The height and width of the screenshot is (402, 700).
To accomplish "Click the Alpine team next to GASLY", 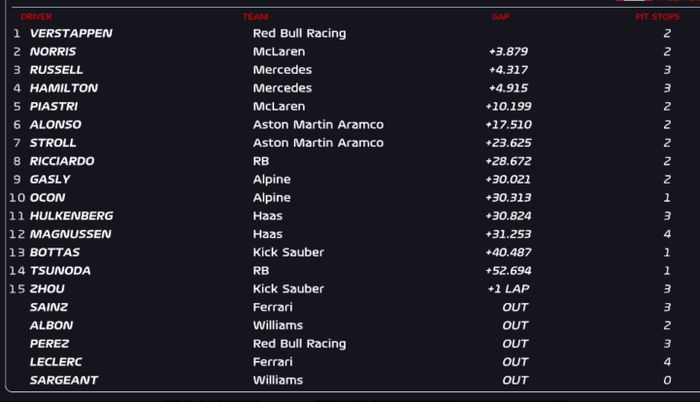I will coord(271,179).
